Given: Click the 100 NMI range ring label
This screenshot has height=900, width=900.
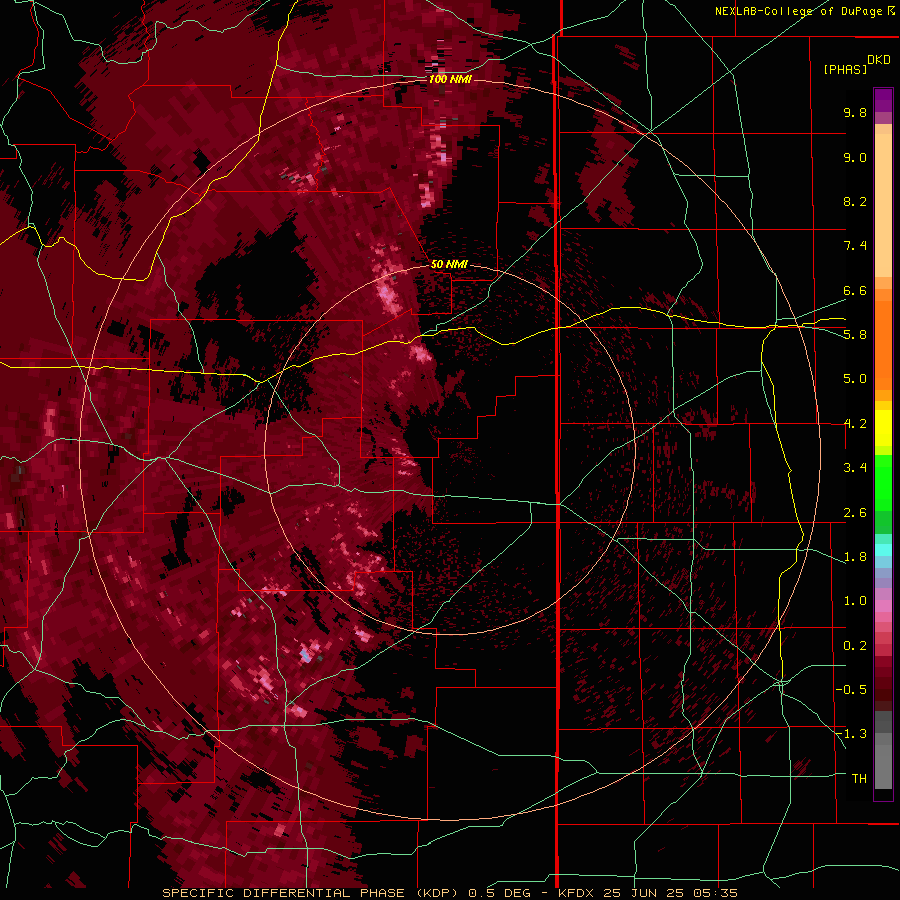Looking at the screenshot, I should click(x=450, y=79).
